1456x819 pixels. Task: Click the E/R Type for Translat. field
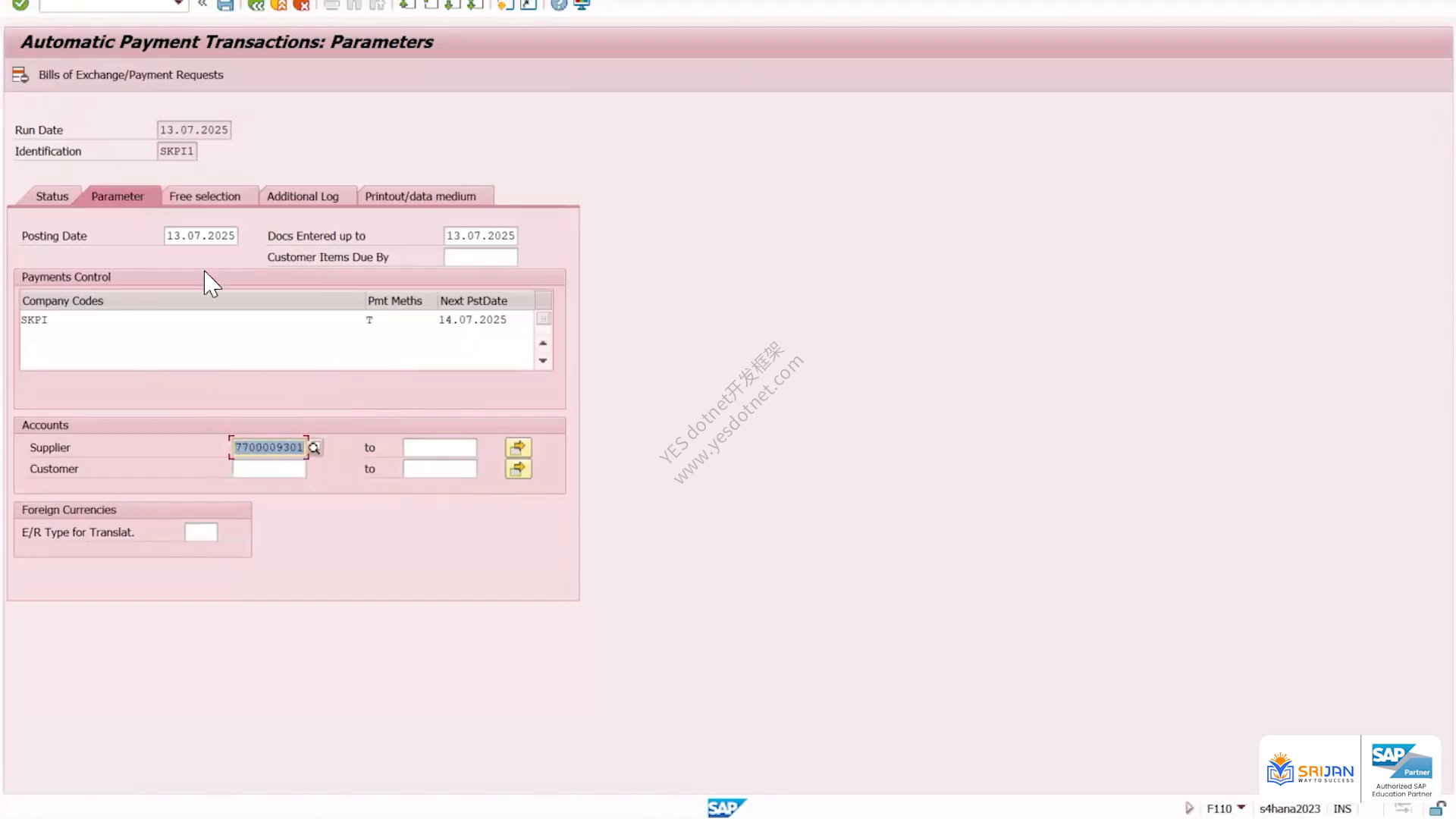tap(201, 532)
